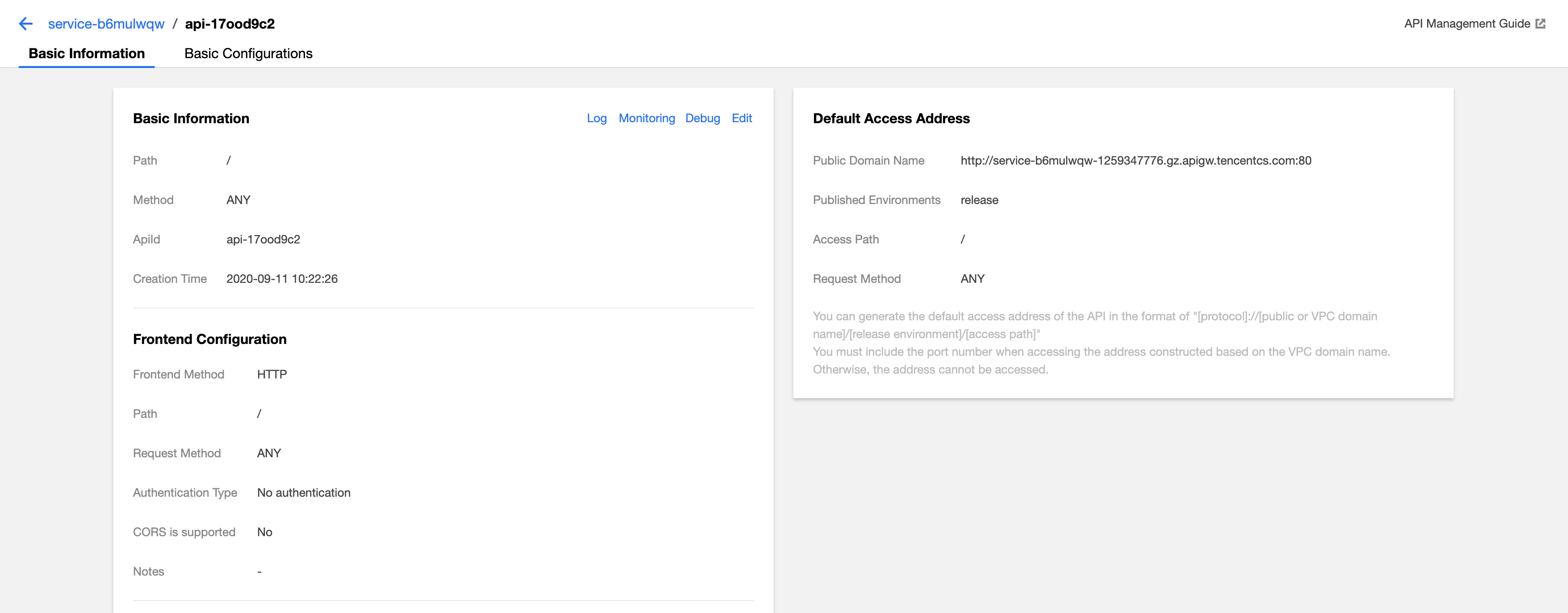
Task: Open the API Management Guide link
Action: 1466,24
